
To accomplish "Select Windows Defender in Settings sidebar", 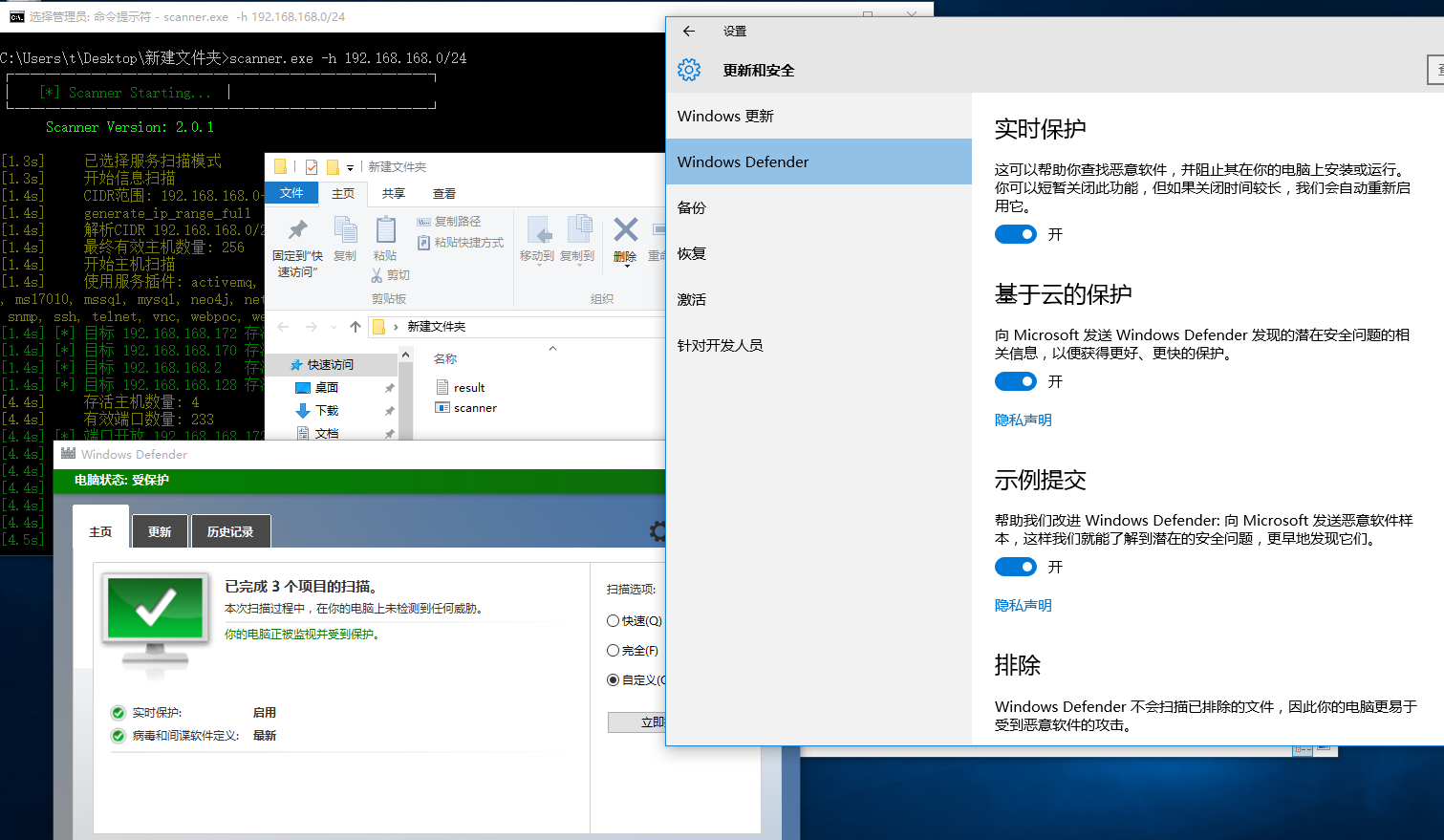I will click(819, 162).
